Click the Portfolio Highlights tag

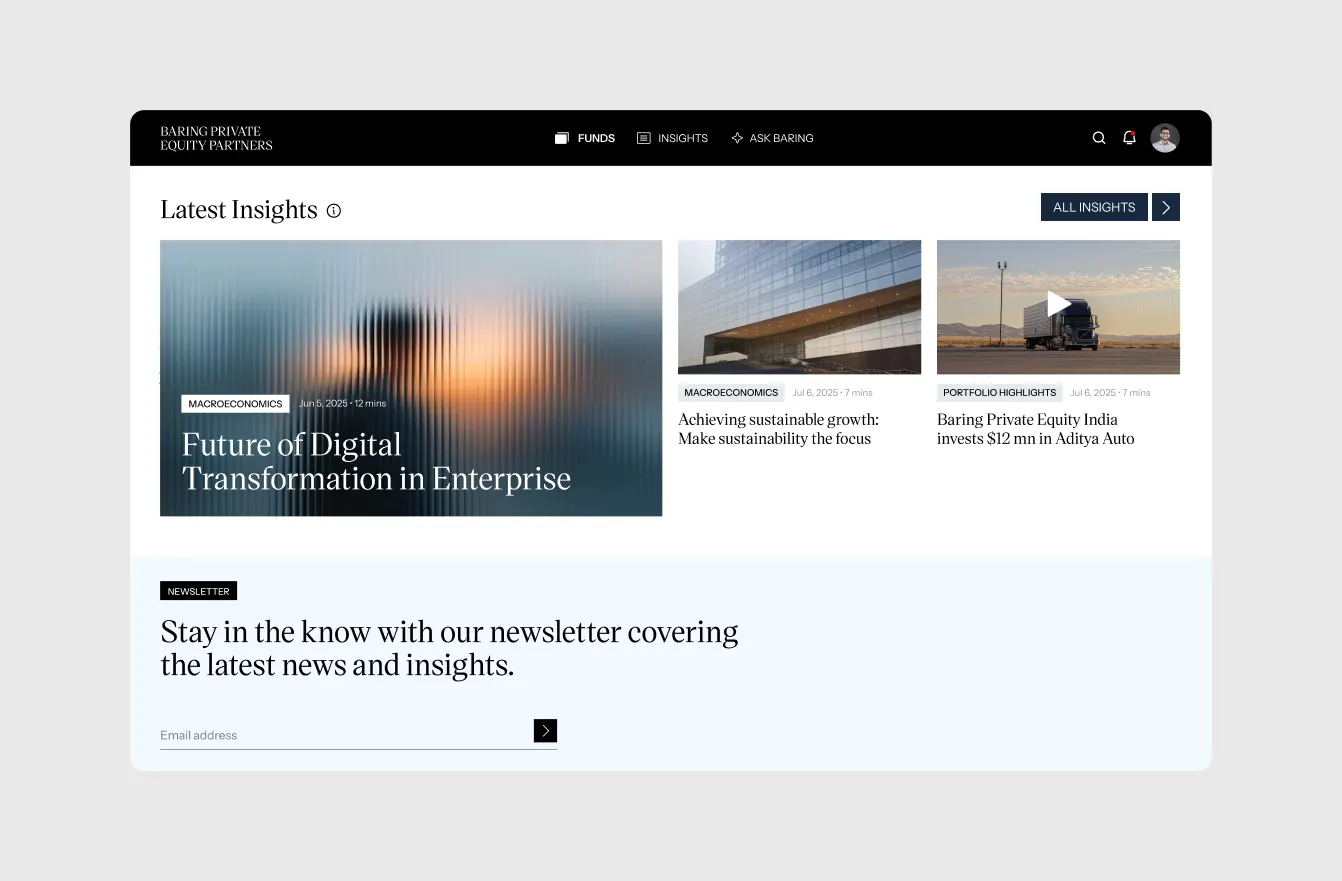click(x=1000, y=393)
